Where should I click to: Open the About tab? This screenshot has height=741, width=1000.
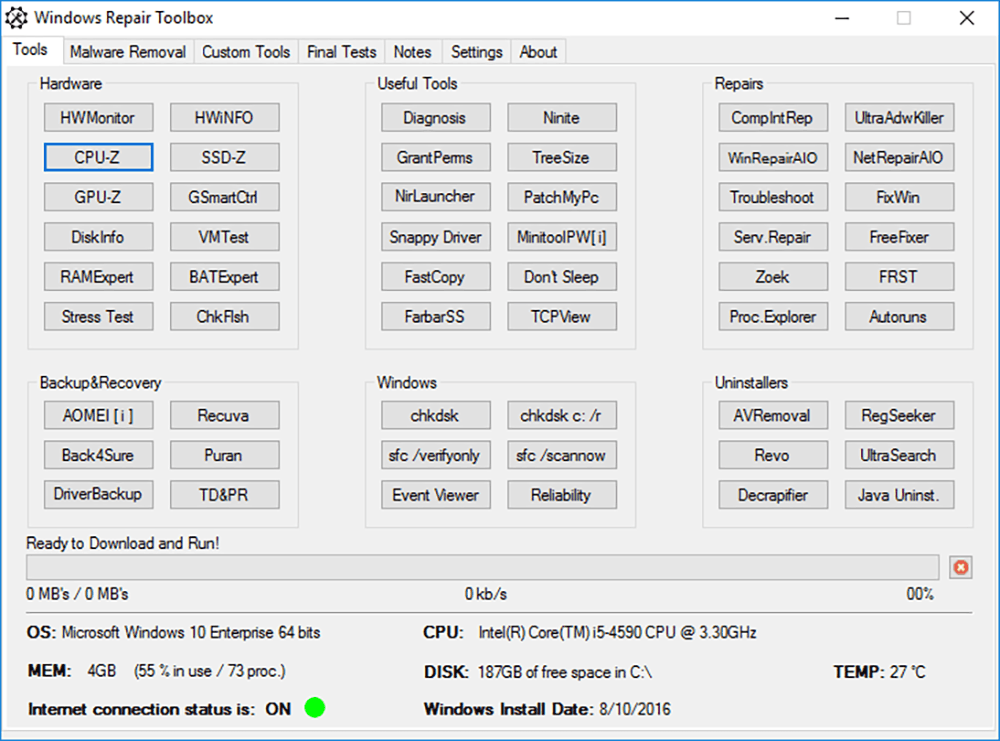click(x=538, y=52)
